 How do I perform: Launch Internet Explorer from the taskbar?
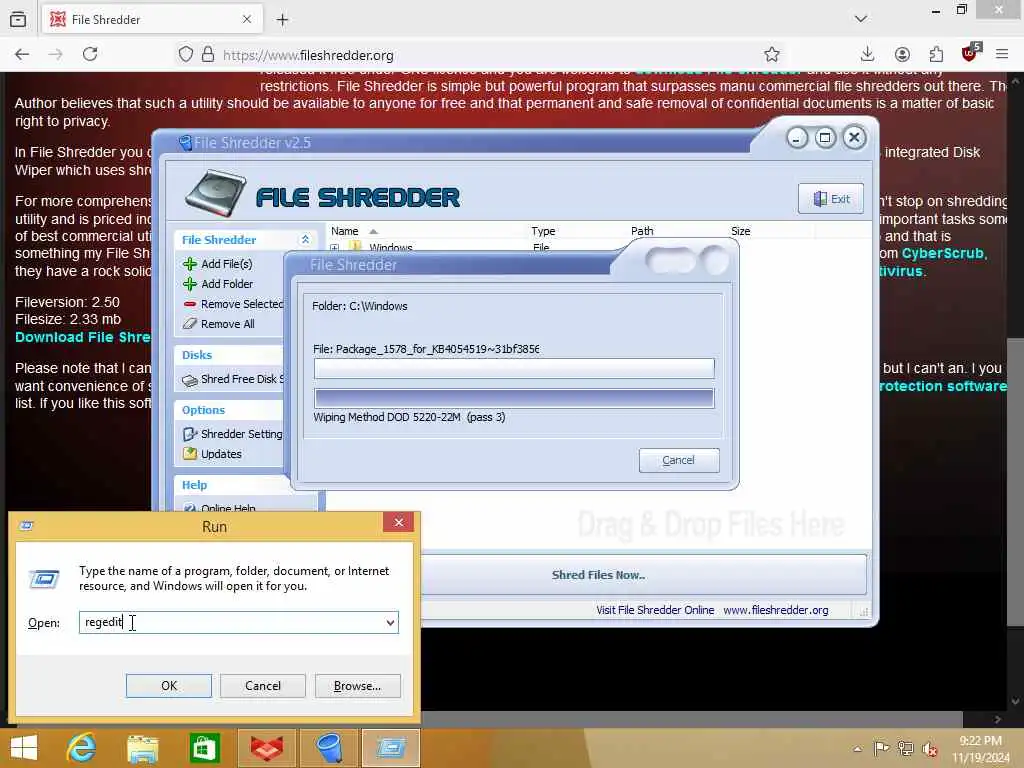click(x=81, y=748)
